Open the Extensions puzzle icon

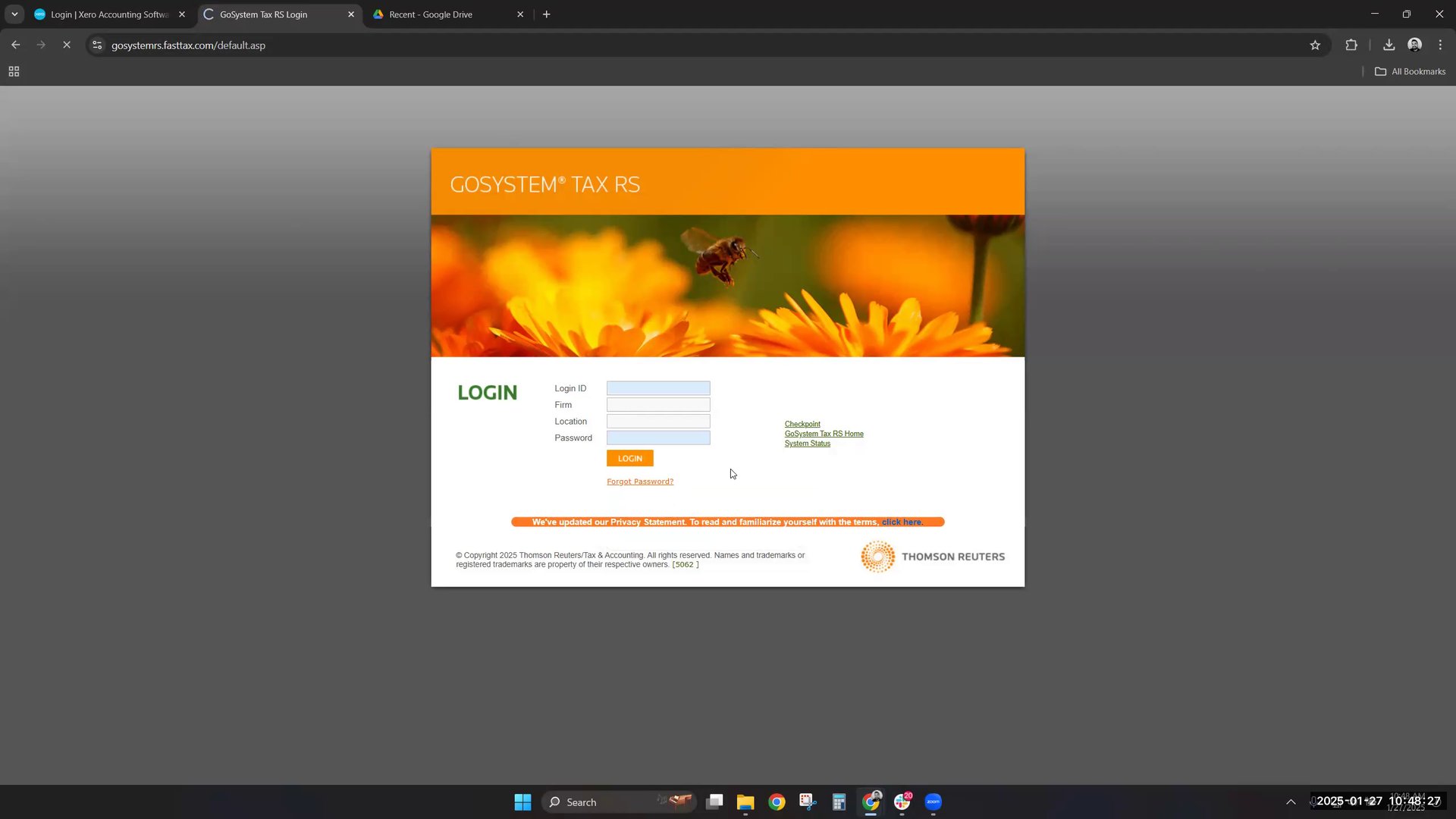[x=1351, y=45]
